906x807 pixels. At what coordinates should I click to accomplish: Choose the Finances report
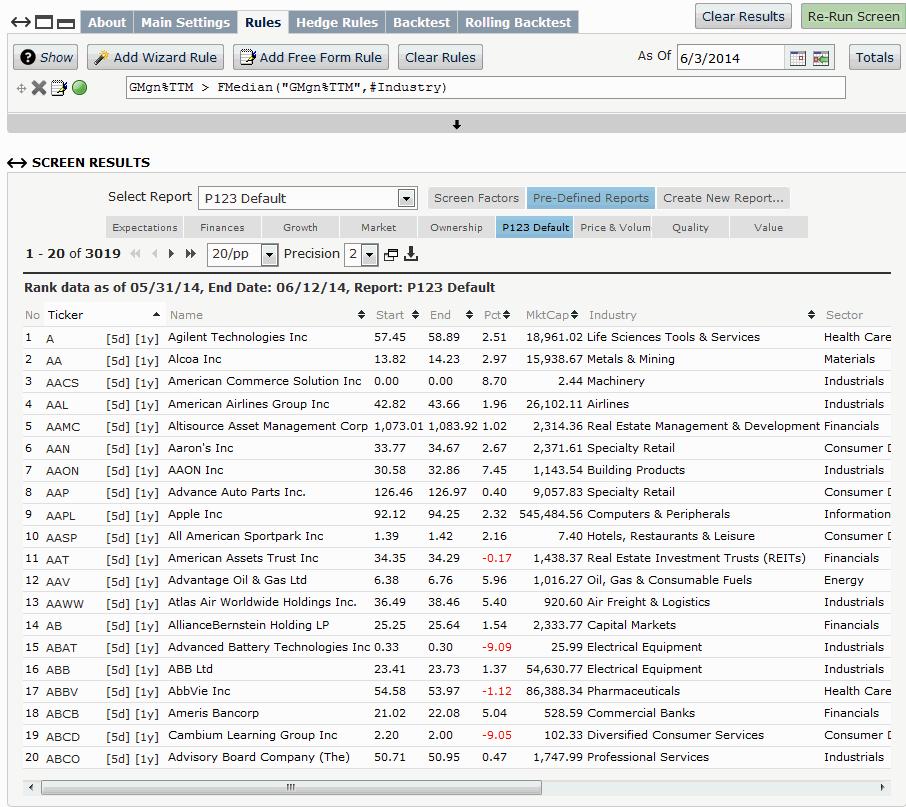(x=222, y=228)
